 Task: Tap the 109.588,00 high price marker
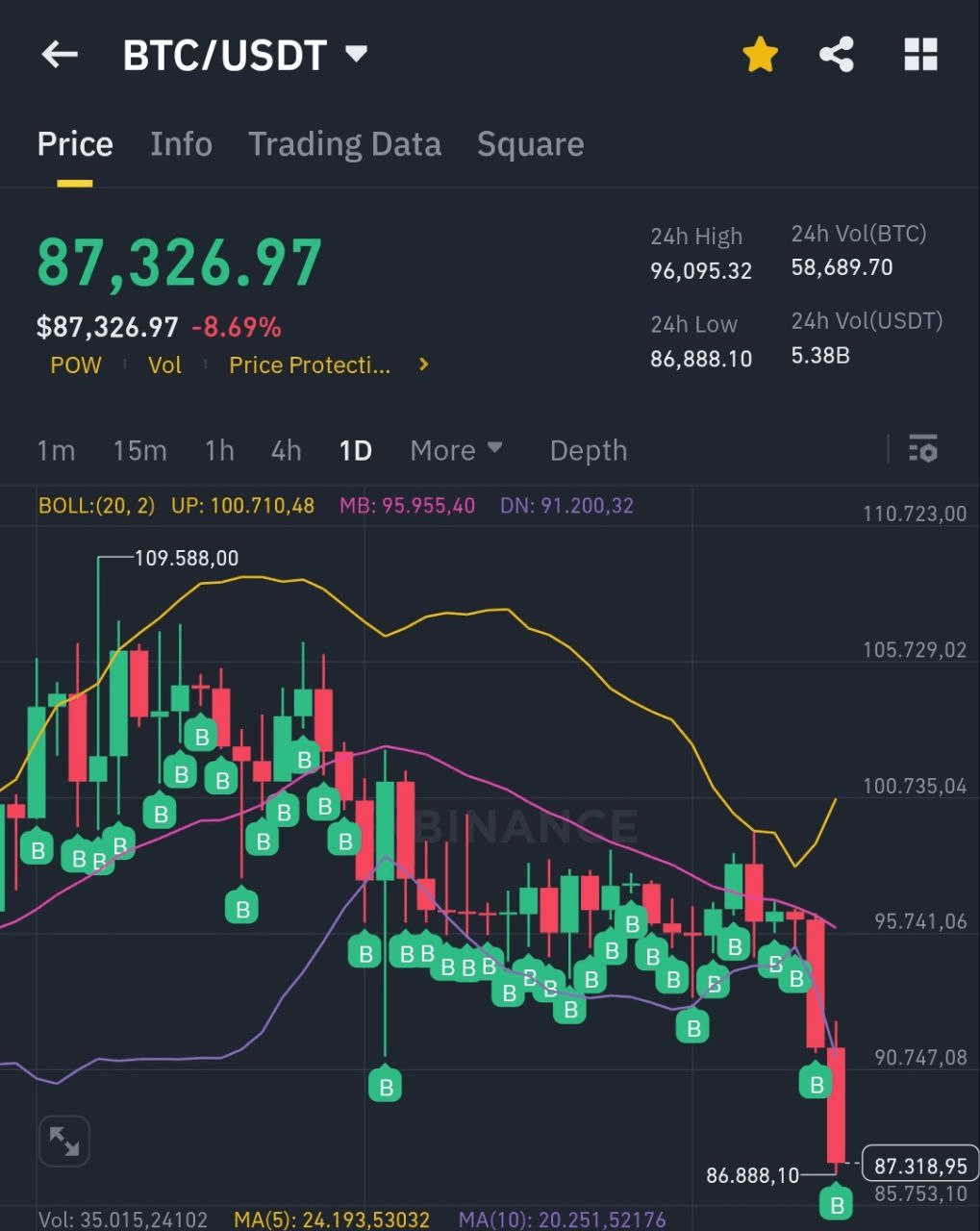click(x=186, y=558)
